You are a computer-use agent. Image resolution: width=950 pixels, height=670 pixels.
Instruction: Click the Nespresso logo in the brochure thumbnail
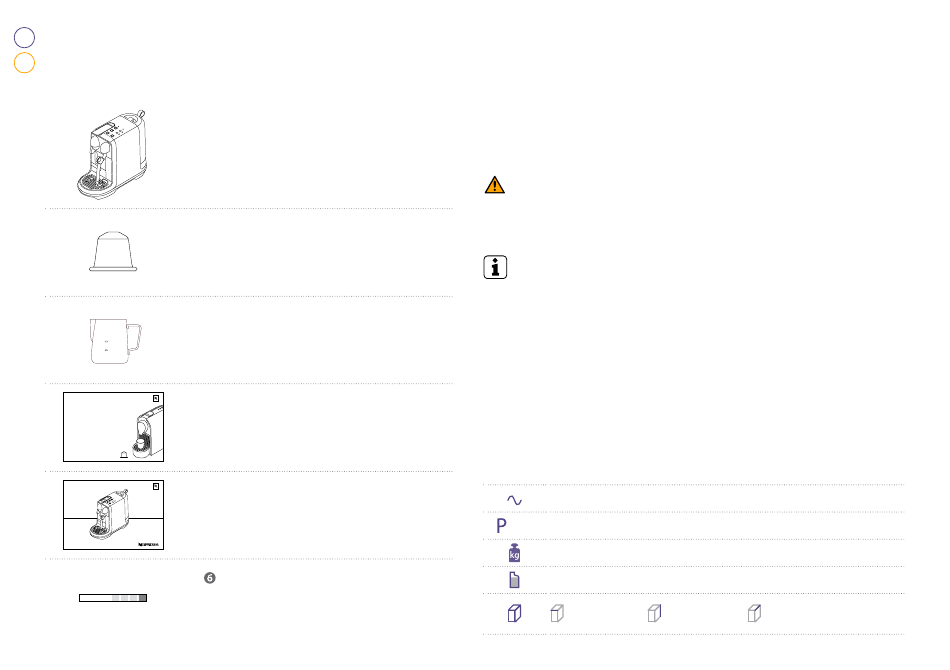[x=148, y=545]
